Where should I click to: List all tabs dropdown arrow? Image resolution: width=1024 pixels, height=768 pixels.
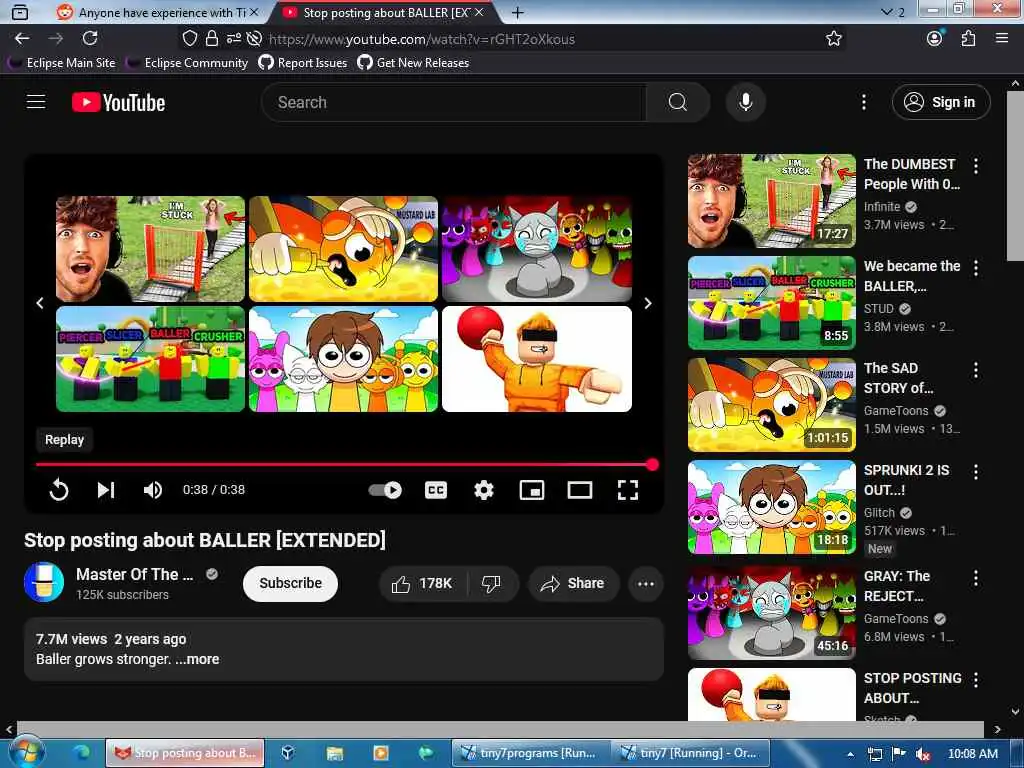pyautogui.click(x=886, y=12)
